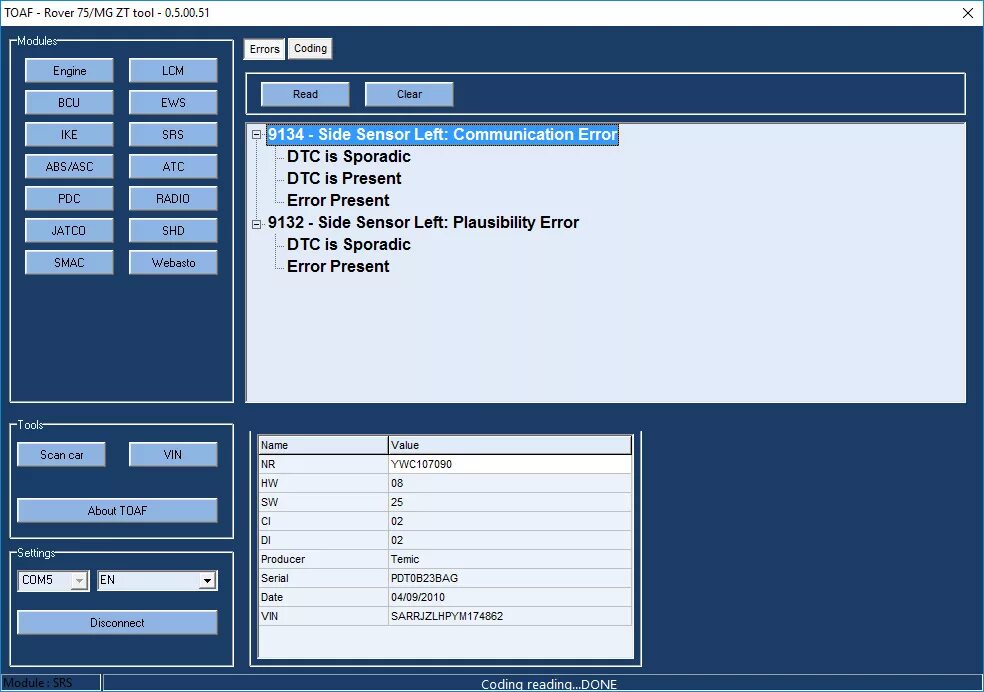This screenshot has width=984, height=692.
Task: Select the EWS module button
Action: tap(173, 103)
